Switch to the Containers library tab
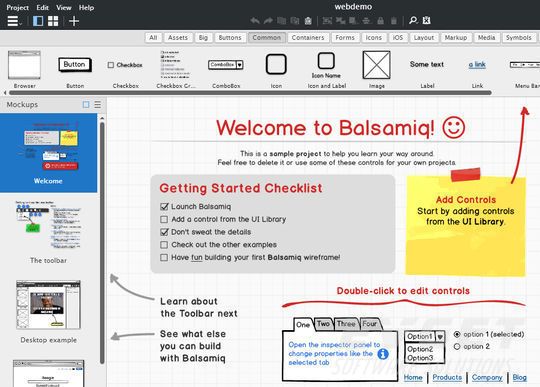Screen dimensions: 540x387 [x=308, y=38]
